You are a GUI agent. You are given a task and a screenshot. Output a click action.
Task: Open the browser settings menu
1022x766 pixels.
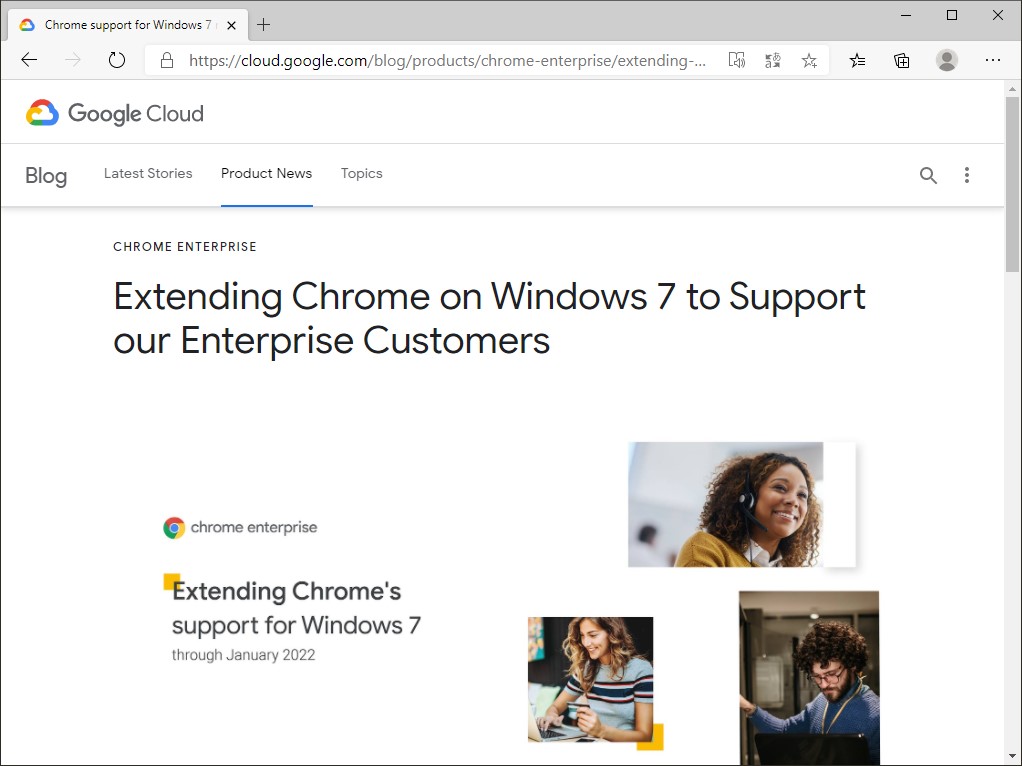(993, 60)
